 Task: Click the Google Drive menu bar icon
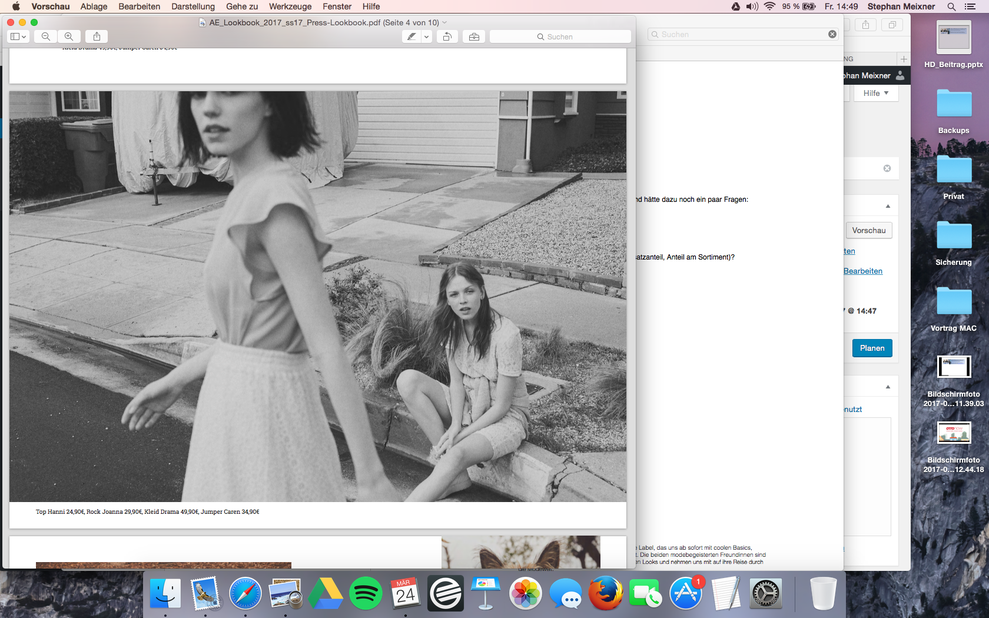click(735, 6)
